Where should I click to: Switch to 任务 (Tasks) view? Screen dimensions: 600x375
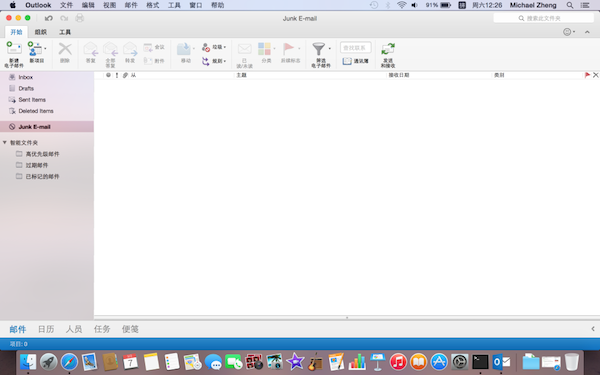click(x=102, y=329)
